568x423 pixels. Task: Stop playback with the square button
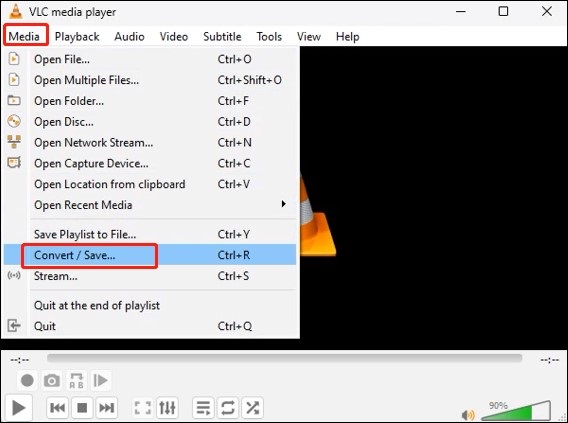pos(82,408)
